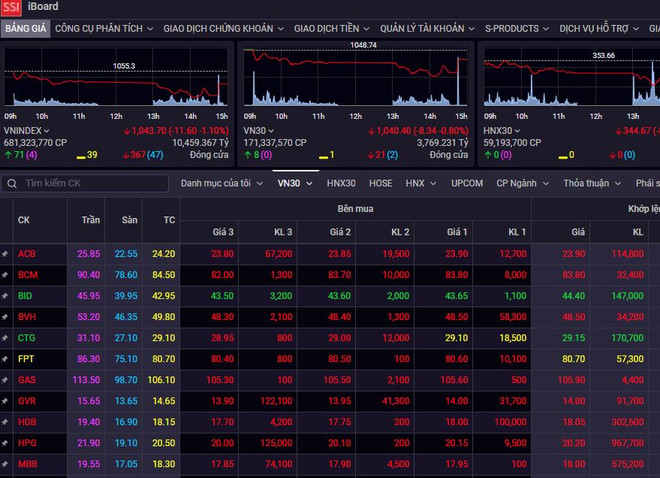This screenshot has width=660, height=478.
Task: Click the pin icon beside GAS
Action: point(5,380)
